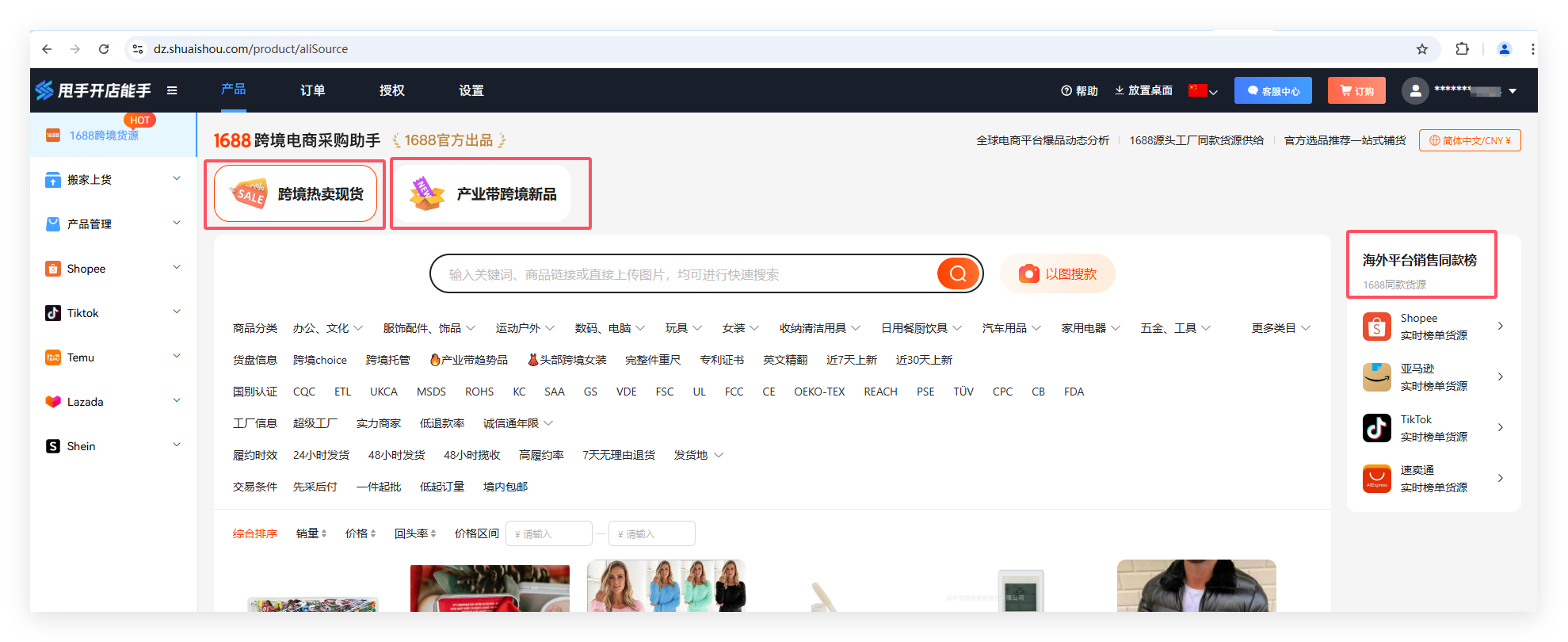The height and width of the screenshot is (642, 1568).
Task: Click the TikTok logo in the ranking panel
Action: [1377, 428]
